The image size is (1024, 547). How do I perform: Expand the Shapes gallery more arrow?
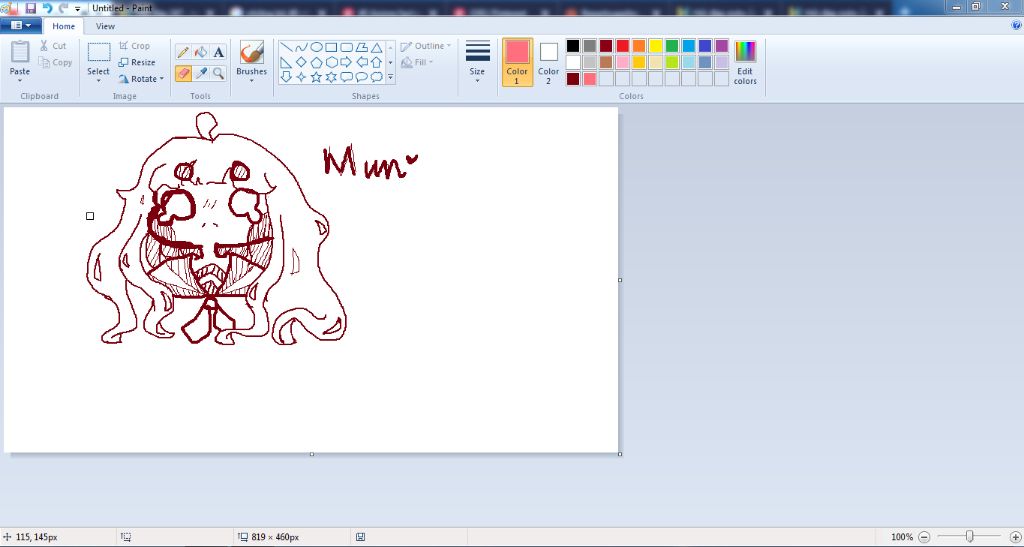tap(391, 77)
